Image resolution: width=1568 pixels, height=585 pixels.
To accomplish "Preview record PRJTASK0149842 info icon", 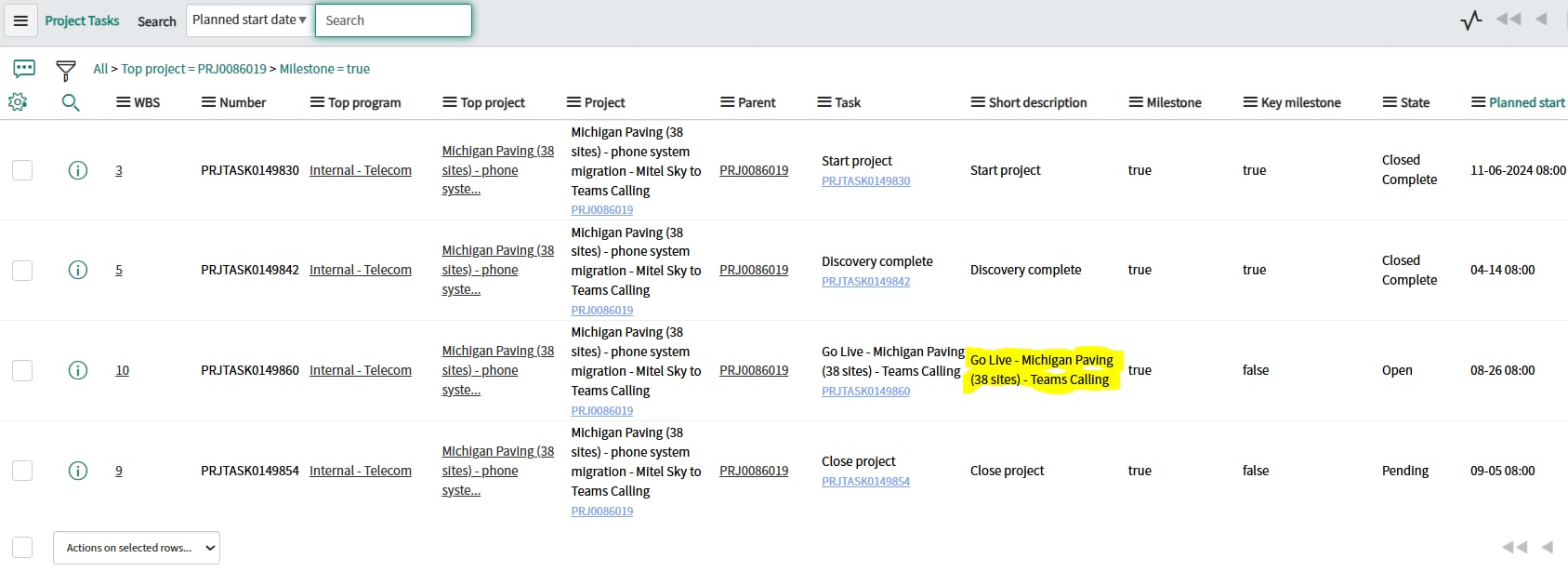I will click(78, 270).
